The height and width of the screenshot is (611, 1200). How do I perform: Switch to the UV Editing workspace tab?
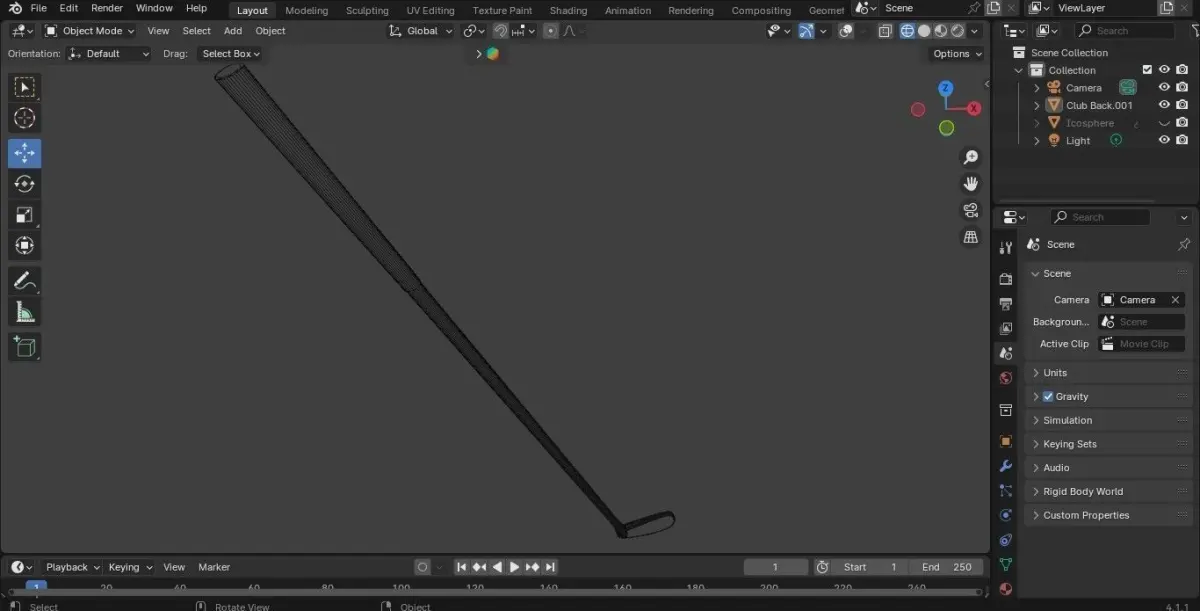tap(430, 10)
